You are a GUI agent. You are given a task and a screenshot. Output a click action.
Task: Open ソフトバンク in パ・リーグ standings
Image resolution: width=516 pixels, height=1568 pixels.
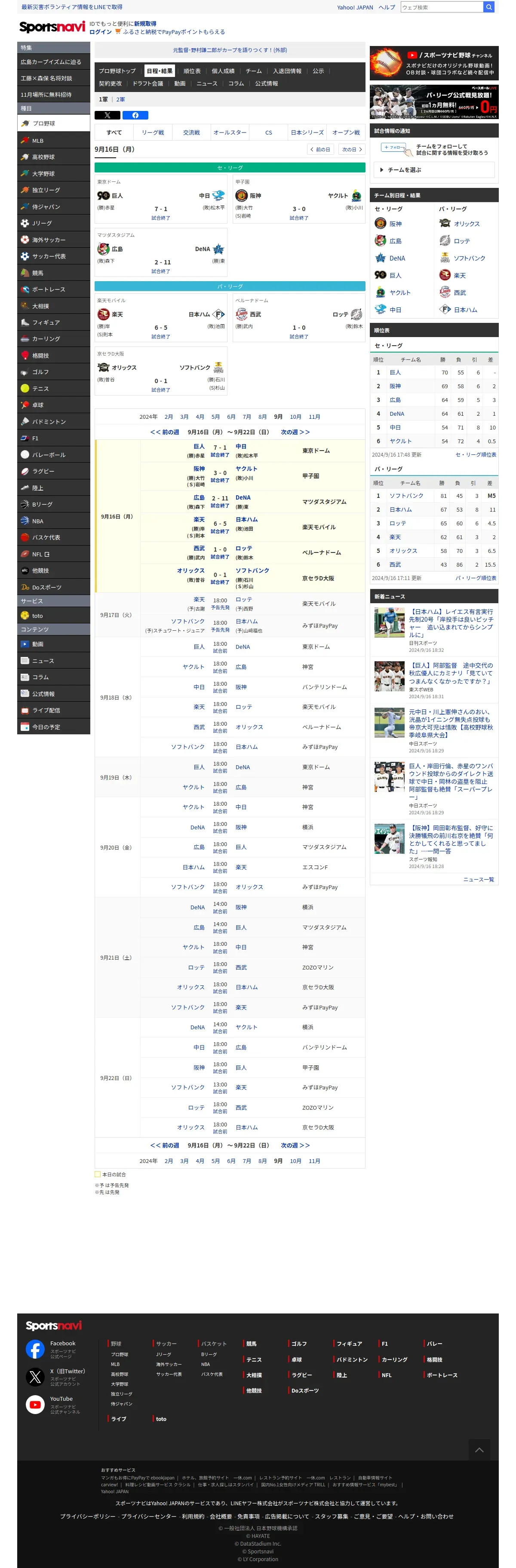[406, 496]
